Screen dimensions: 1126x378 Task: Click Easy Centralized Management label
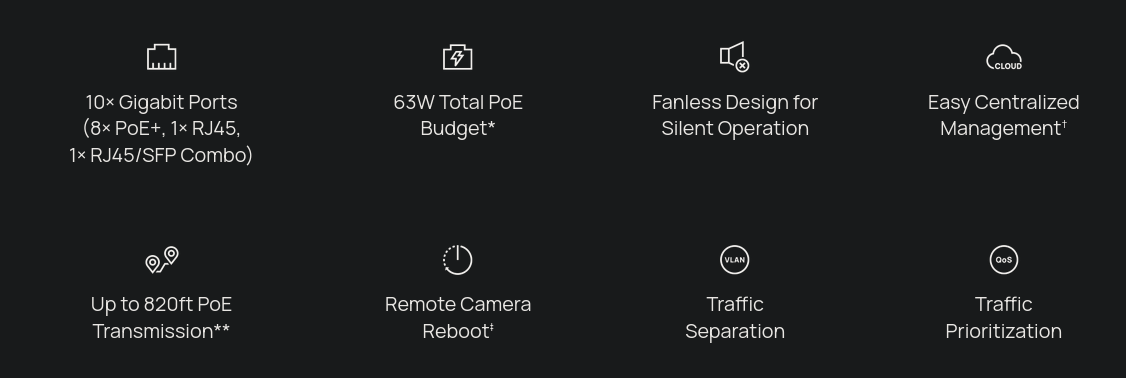click(x=1003, y=115)
